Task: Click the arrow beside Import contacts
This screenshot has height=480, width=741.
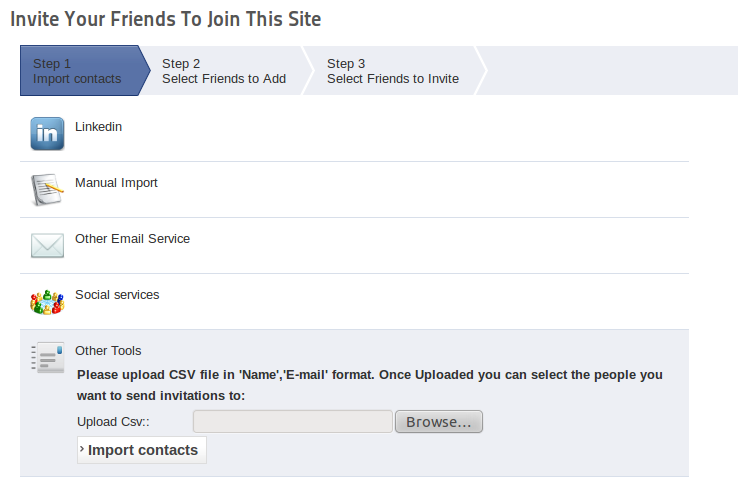Action: tap(82, 450)
